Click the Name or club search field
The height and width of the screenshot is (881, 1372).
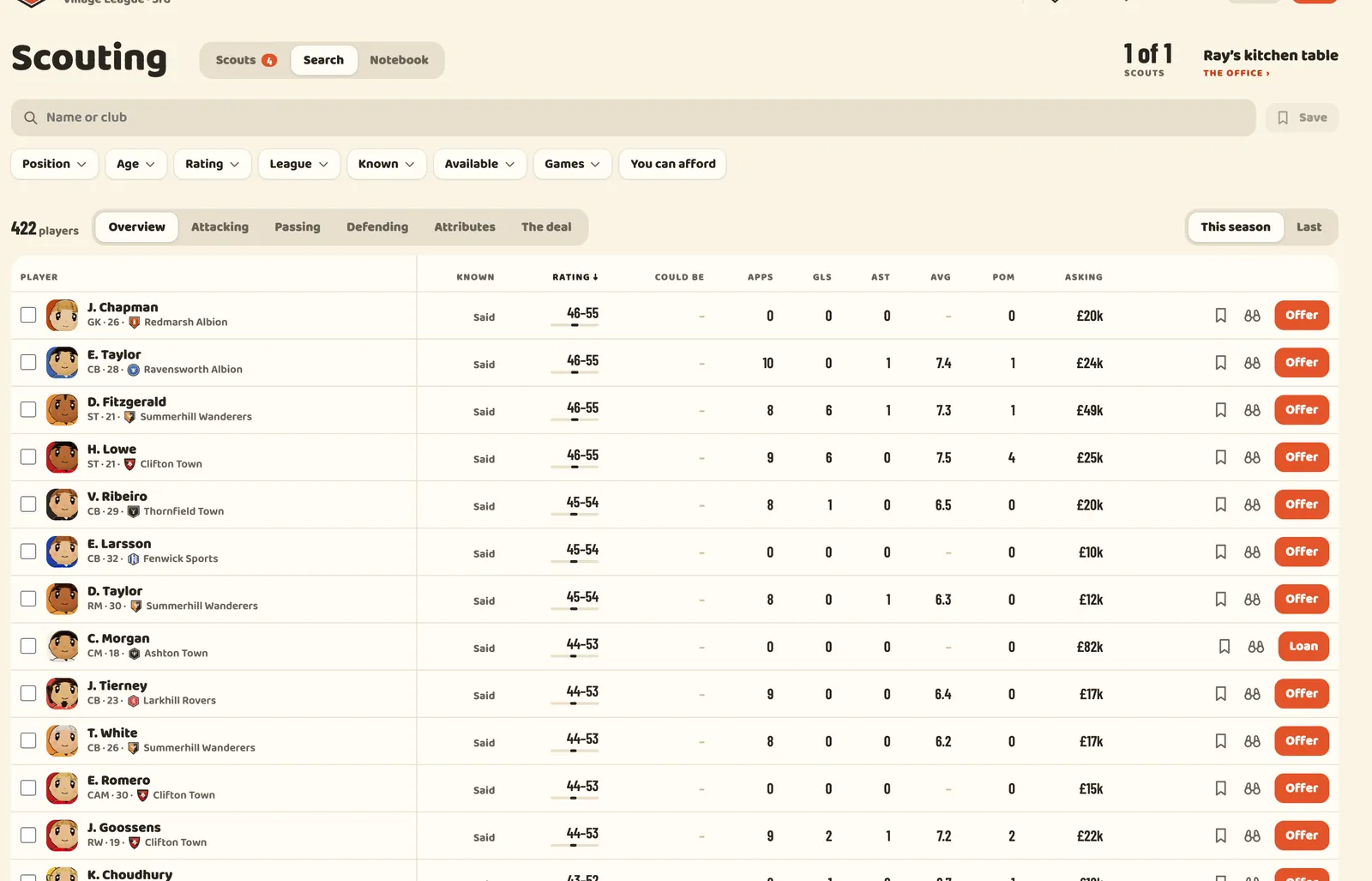[633, 118]
